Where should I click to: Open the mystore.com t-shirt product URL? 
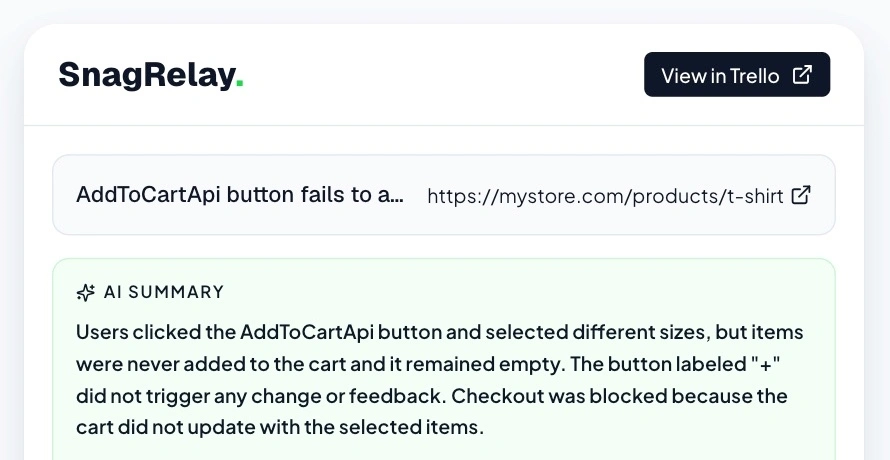(605, 196)
